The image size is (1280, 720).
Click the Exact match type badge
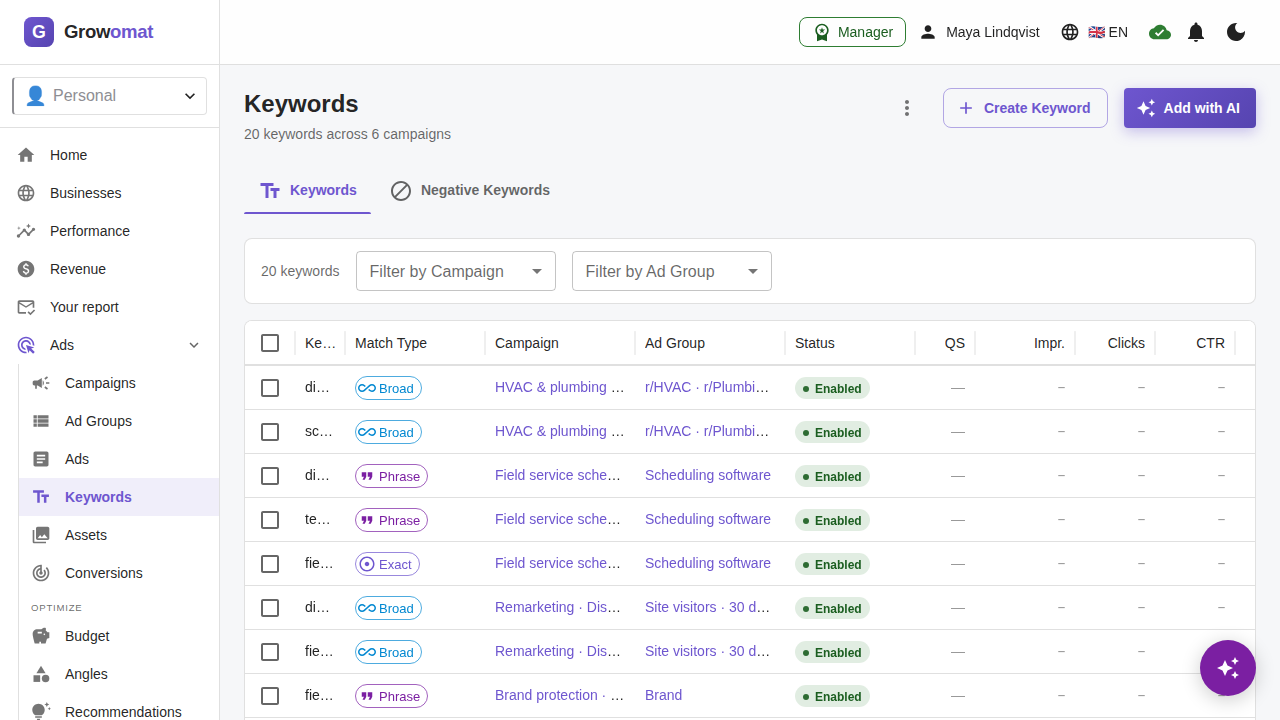pos(388,564)
